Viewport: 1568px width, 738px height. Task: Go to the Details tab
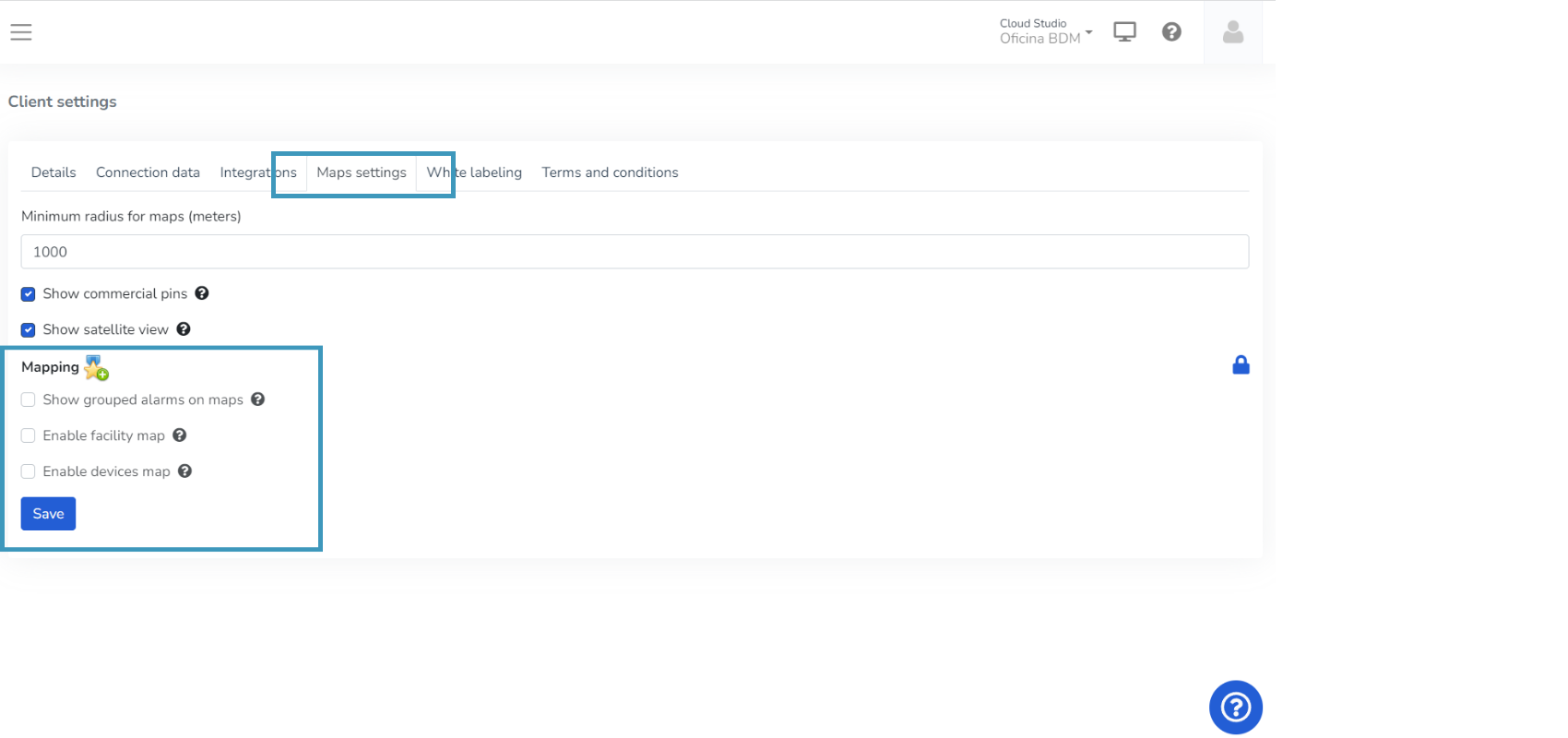53,173
